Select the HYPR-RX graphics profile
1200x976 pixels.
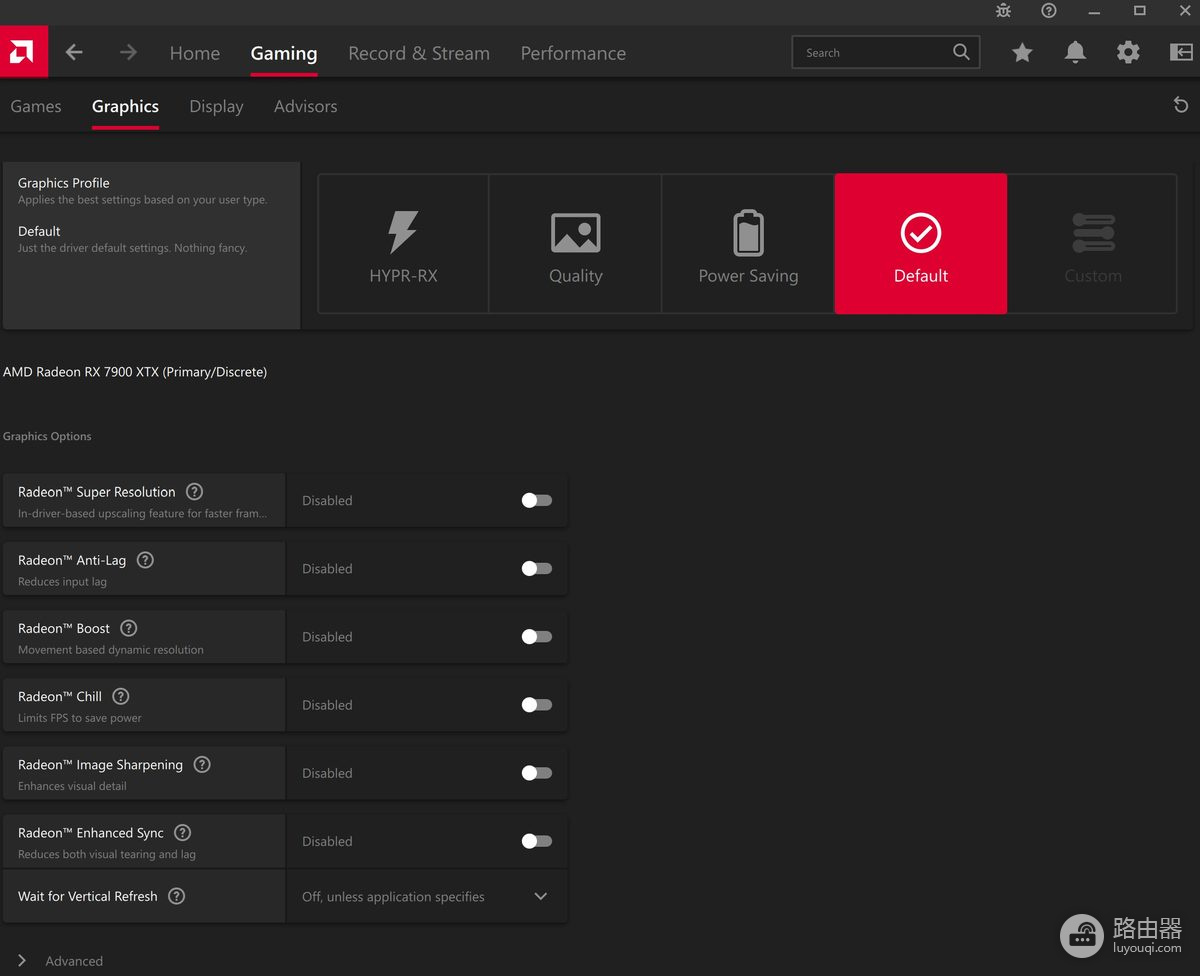click(x=404, y=244)
